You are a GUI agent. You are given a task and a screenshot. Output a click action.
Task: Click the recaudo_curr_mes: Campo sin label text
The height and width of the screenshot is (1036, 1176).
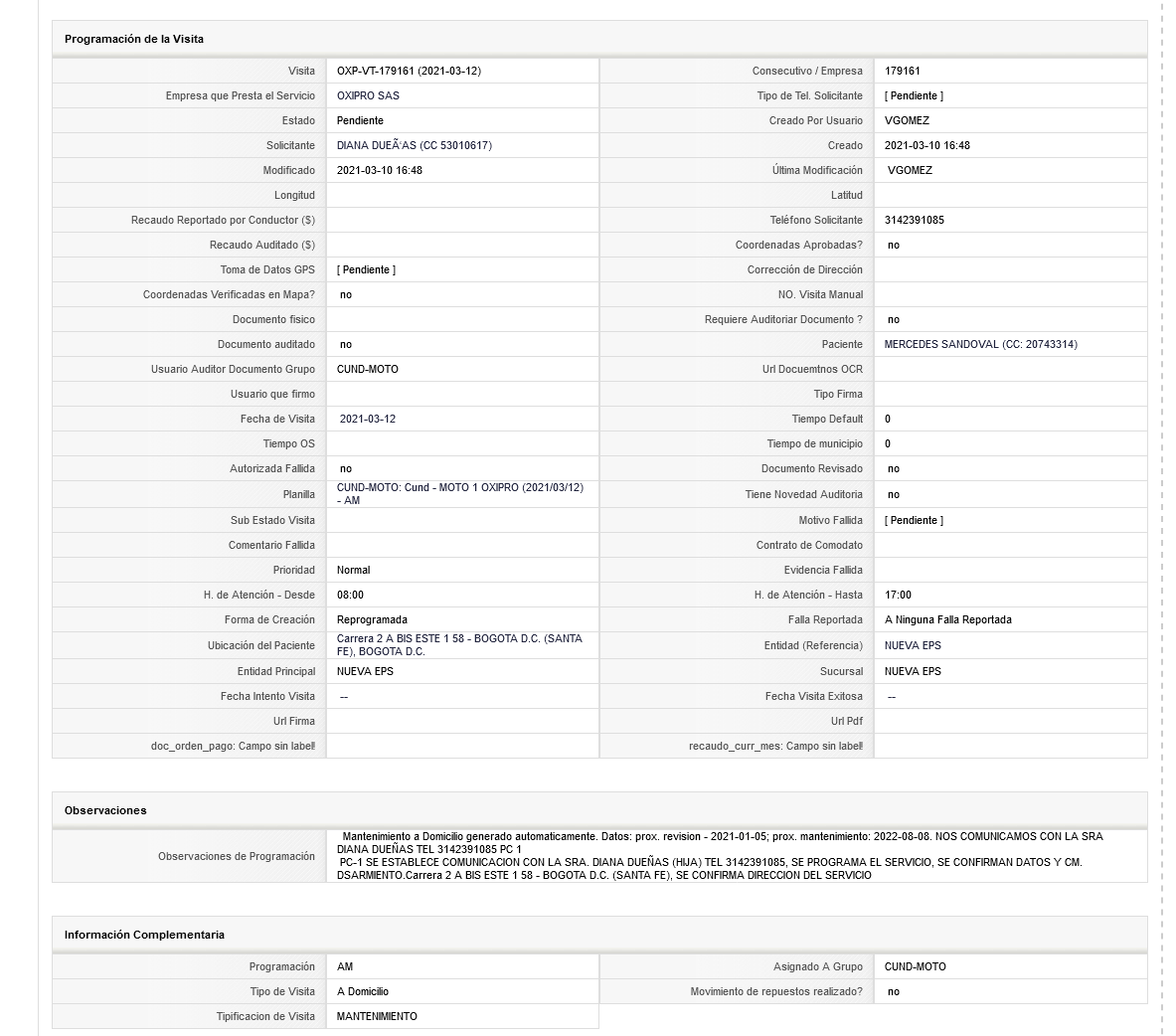click(775, 746)
